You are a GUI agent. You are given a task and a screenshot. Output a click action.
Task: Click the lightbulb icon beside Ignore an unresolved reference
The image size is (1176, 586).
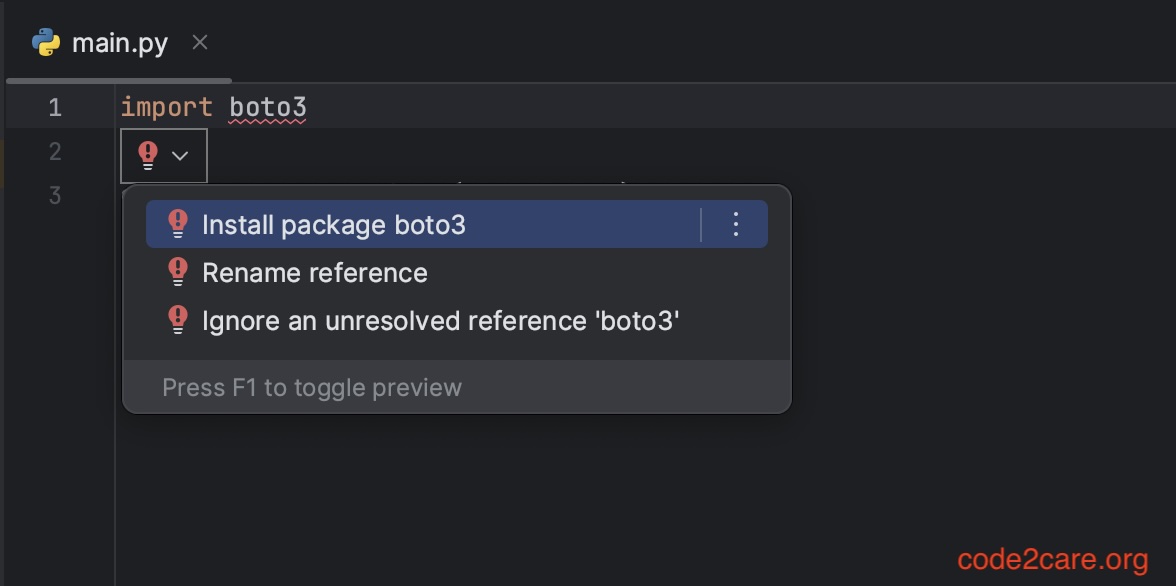pos(178,320)
